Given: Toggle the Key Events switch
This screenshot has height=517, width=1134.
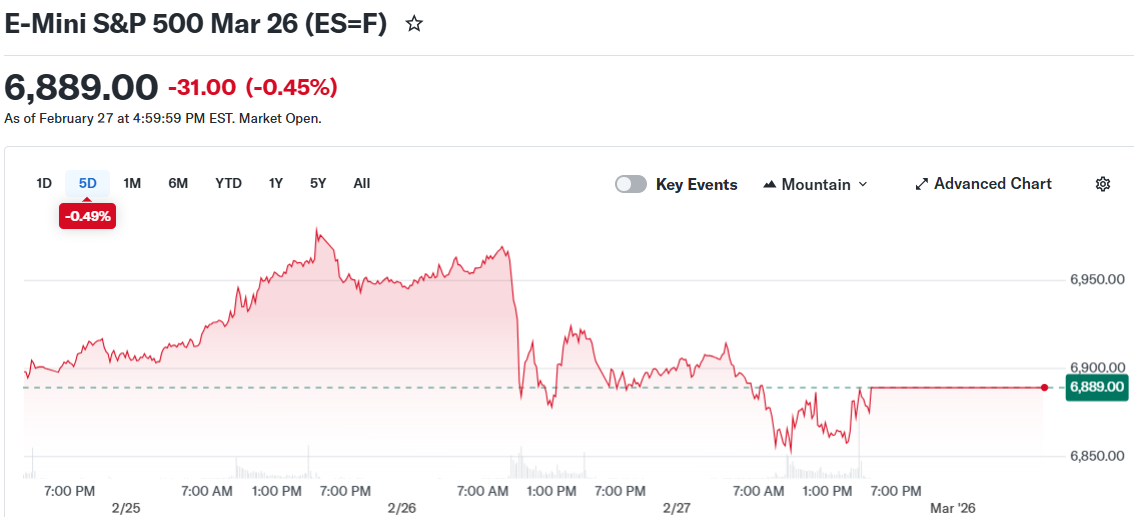Looking at the screenshot, I should coord(631,184).
